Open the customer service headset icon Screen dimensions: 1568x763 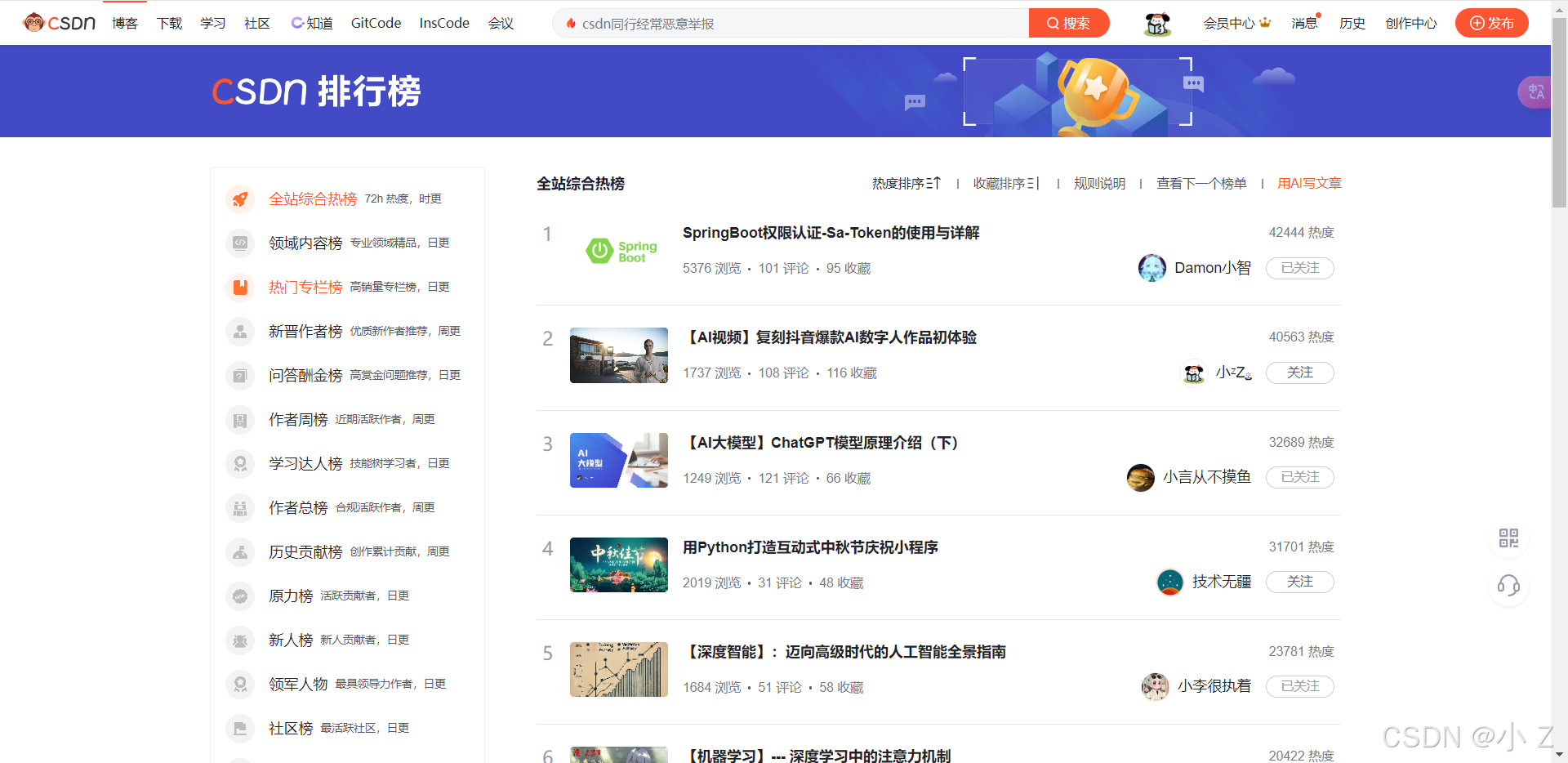pyautogui.click(x=1508, y=585)
